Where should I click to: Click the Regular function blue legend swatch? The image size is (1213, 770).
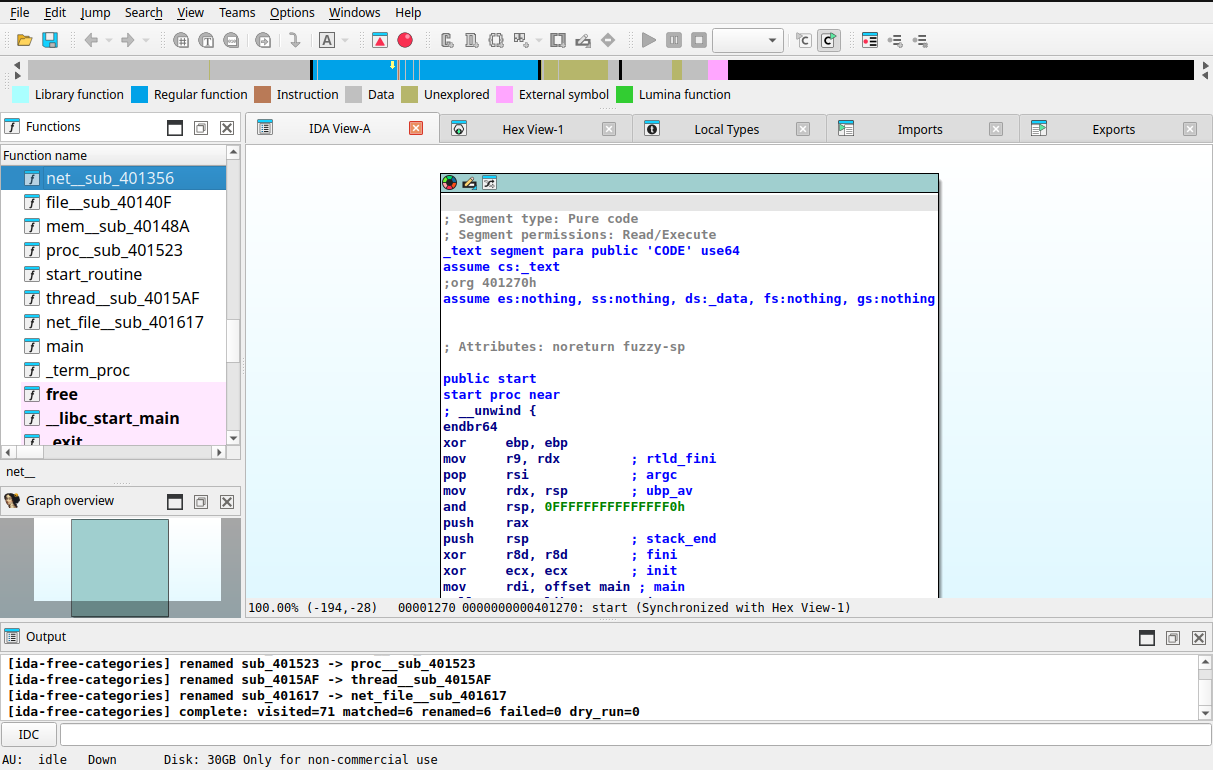point(140,95)
